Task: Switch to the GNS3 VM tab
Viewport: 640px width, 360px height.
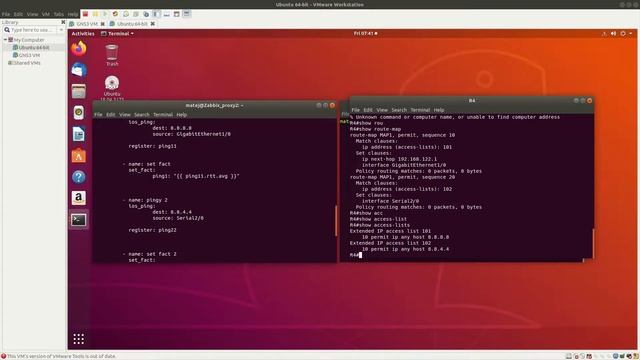Action: point(87,24)
